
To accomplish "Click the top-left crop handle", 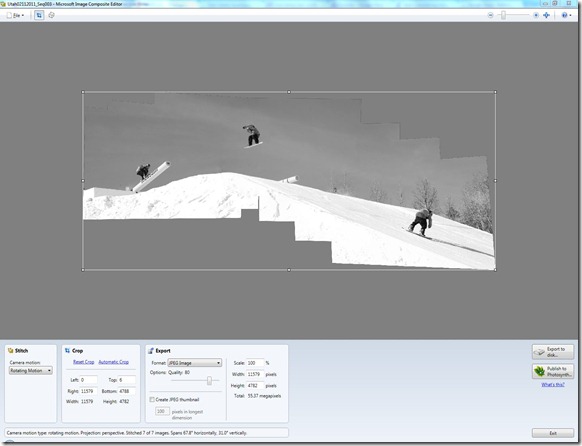I will 83,92.
